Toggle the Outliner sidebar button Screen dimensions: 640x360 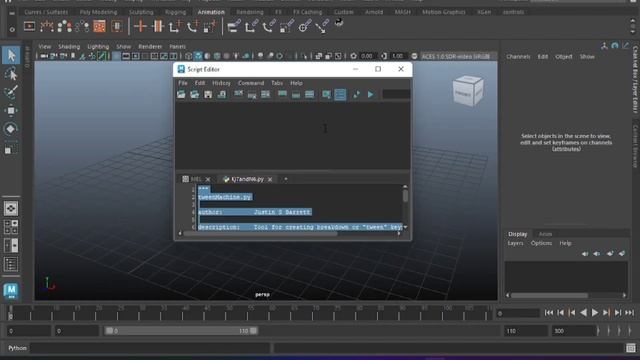(11, 264)
